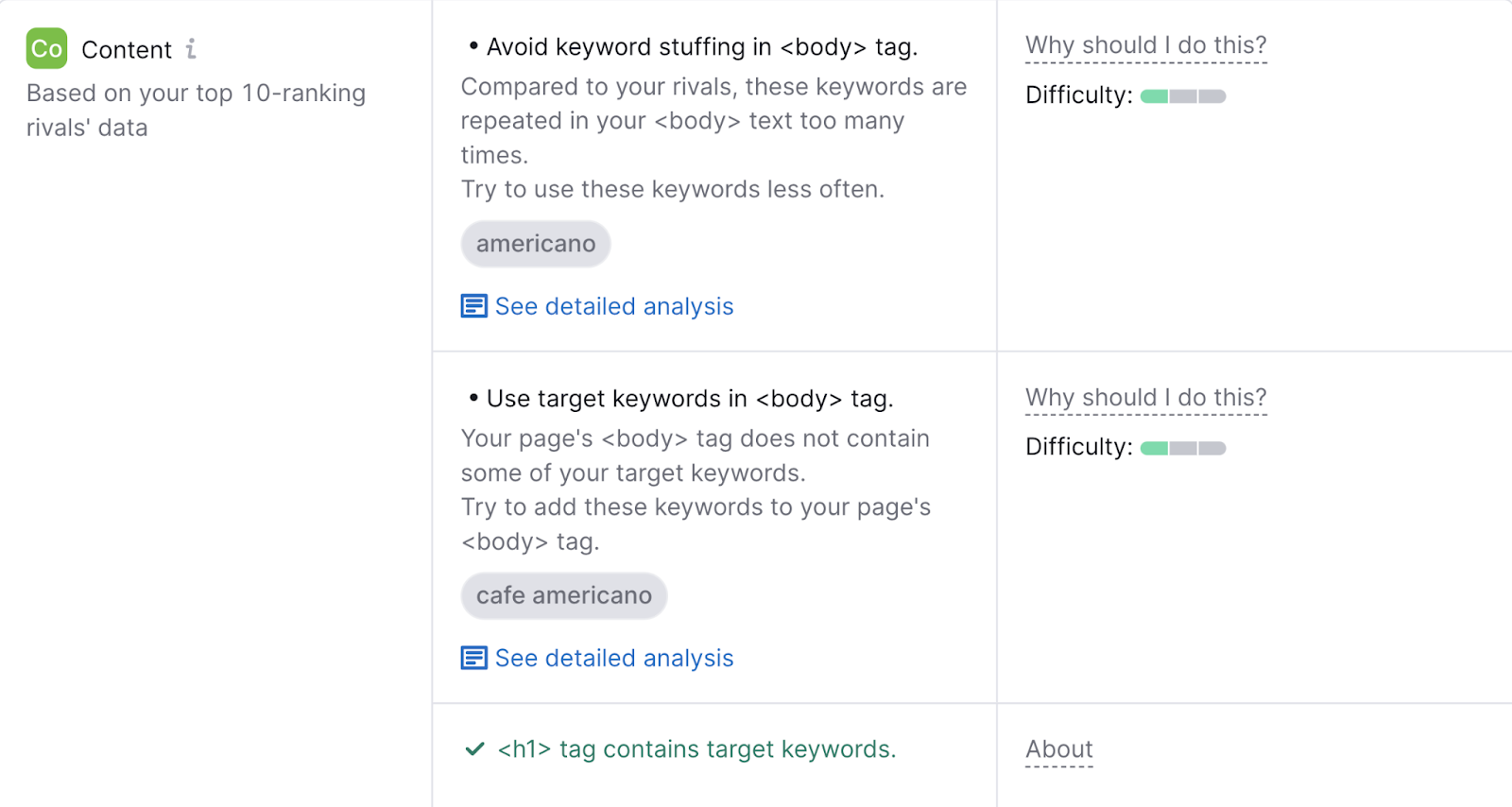The height and width of the screenshot is (807, 1512).
Task: Click the Difficulty bar for keyword stuffing
Action: (x=1182, y=96)
